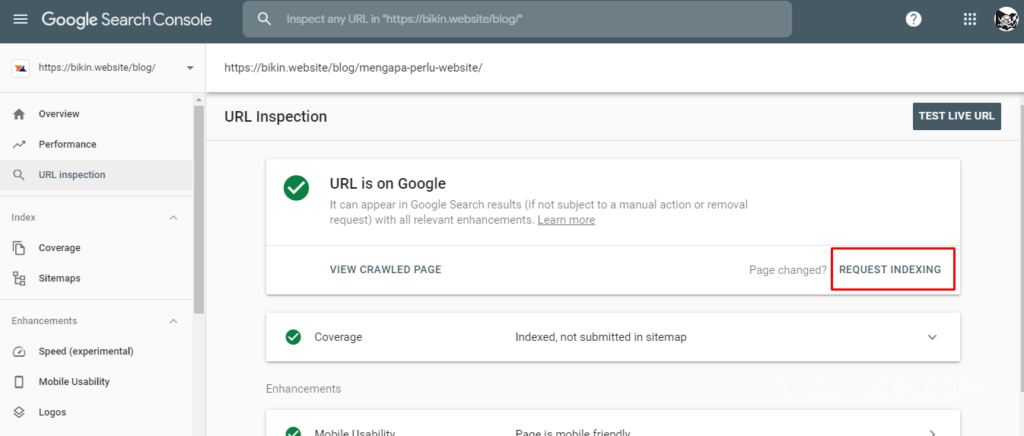The height and width of the screenshot is (436, 1024).
Task: Open the Google apps grid
Action: pos(969,19)
